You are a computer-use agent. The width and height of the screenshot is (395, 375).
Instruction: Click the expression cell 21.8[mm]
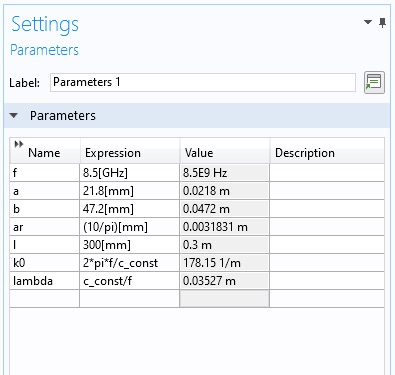pos(130,191)
